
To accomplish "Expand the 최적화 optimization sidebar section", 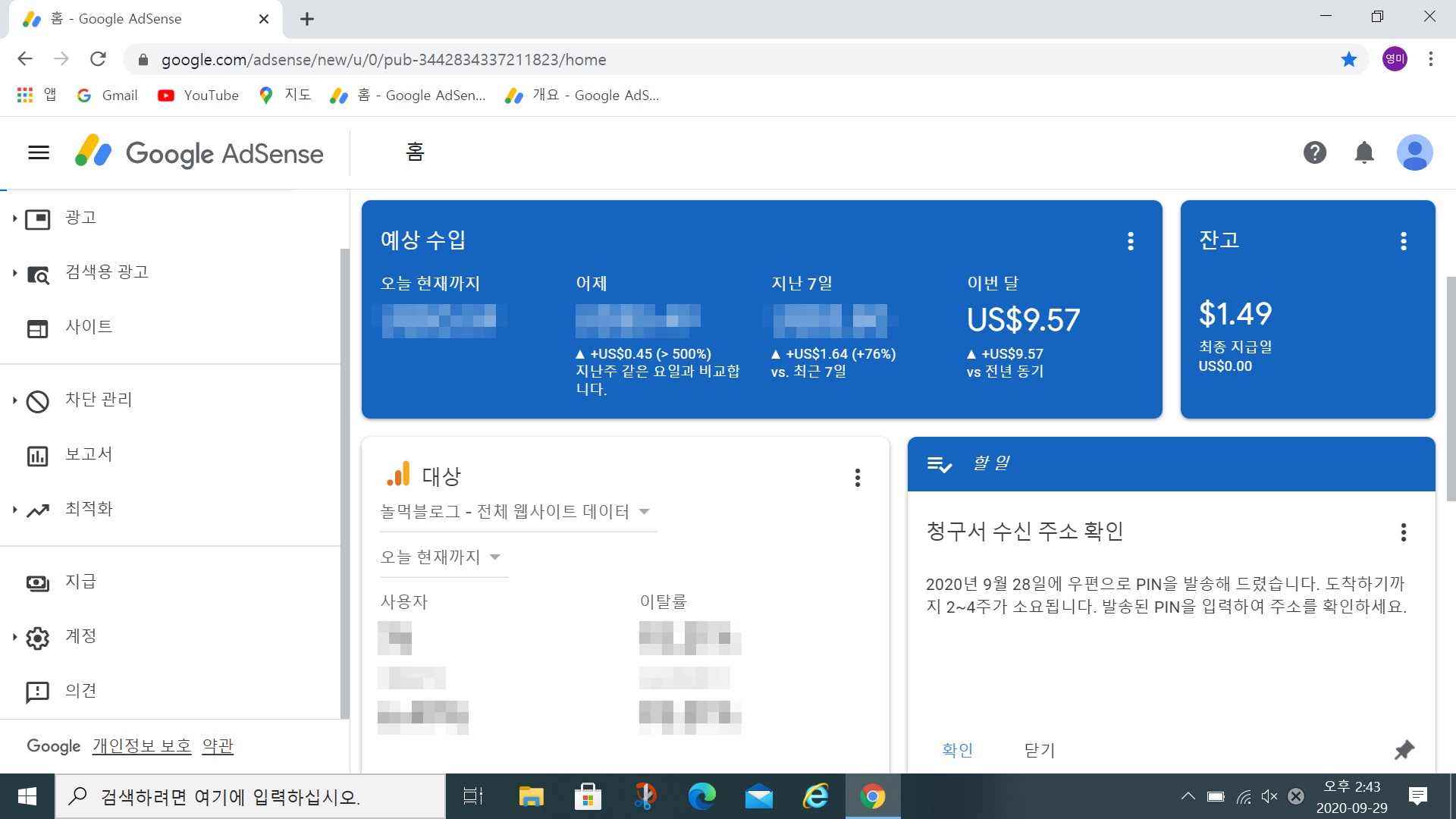I will (14, 510).
